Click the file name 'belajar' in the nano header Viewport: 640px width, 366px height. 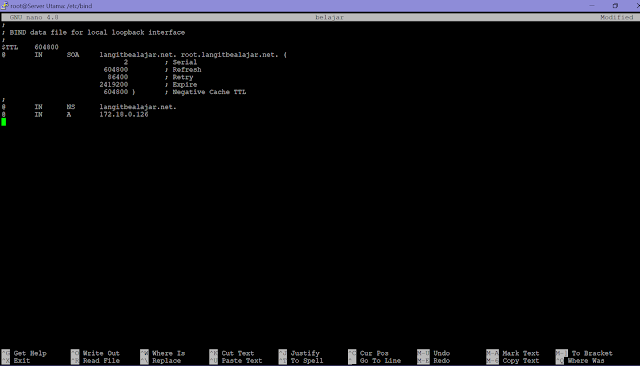pyautogui.click(x=329, y=18)
